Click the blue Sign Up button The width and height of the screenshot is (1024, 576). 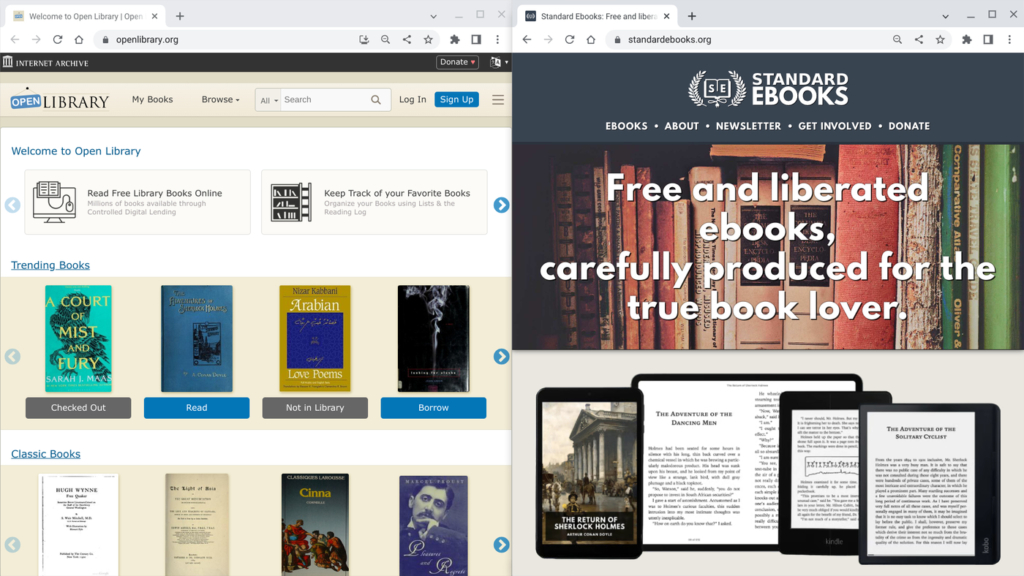(x=456, y=99)
